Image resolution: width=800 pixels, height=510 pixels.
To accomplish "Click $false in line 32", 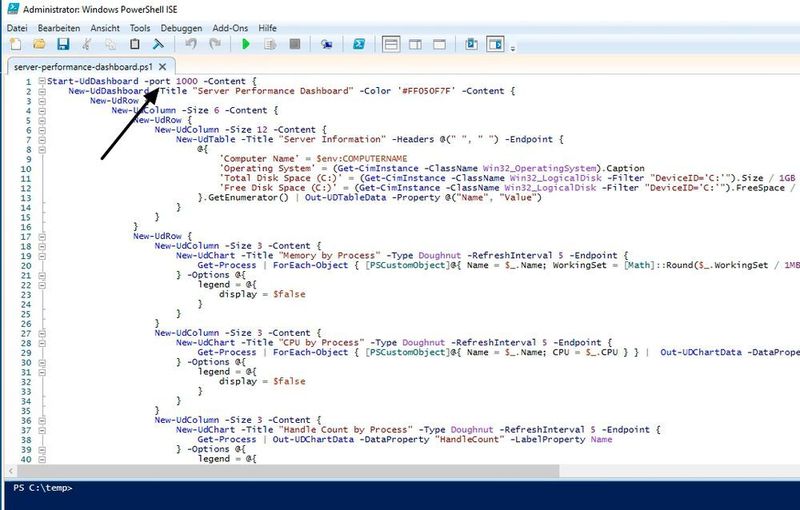I will 289,381.
